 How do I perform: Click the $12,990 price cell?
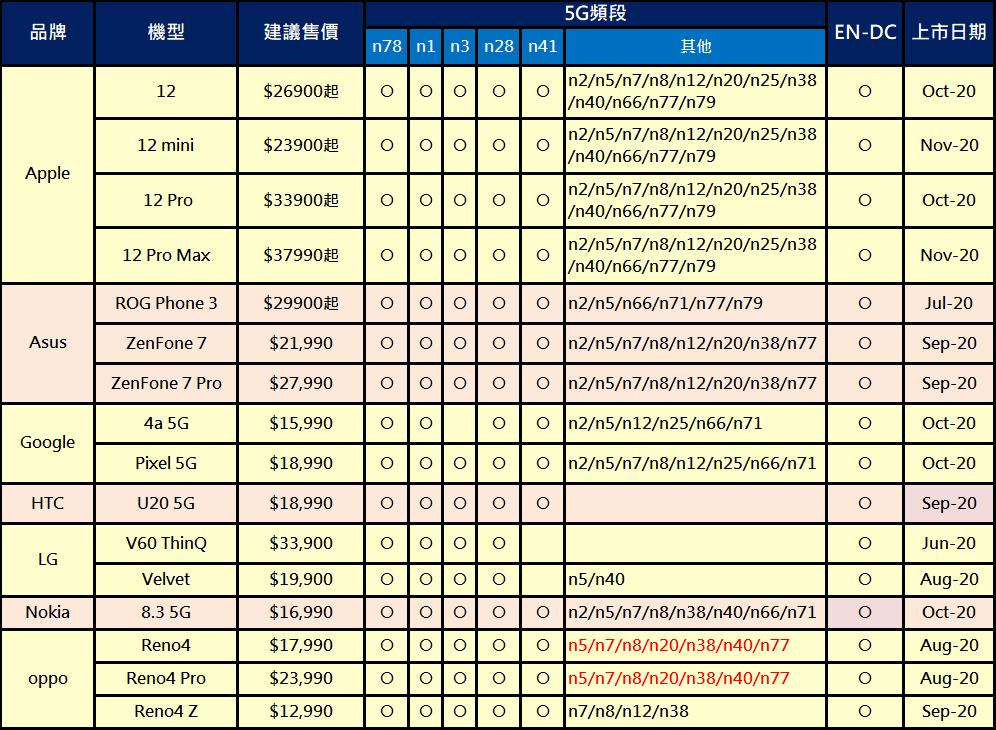coord(301,712)
